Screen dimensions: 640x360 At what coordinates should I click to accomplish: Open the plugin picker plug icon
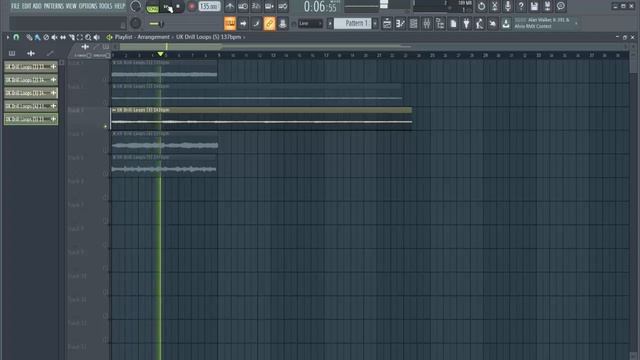(x=466, y=24)
